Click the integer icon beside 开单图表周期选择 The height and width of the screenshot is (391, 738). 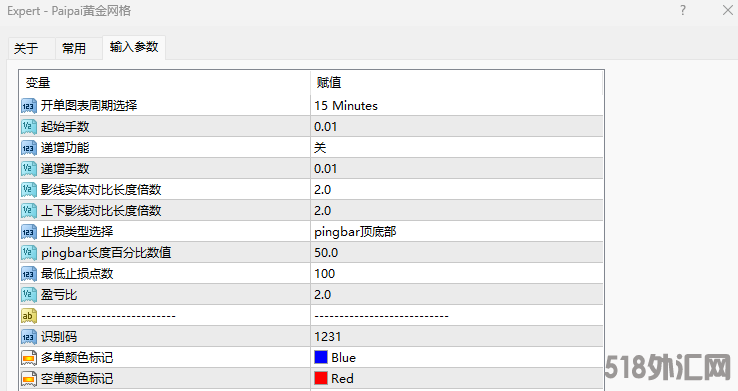(x=29, y=106)
